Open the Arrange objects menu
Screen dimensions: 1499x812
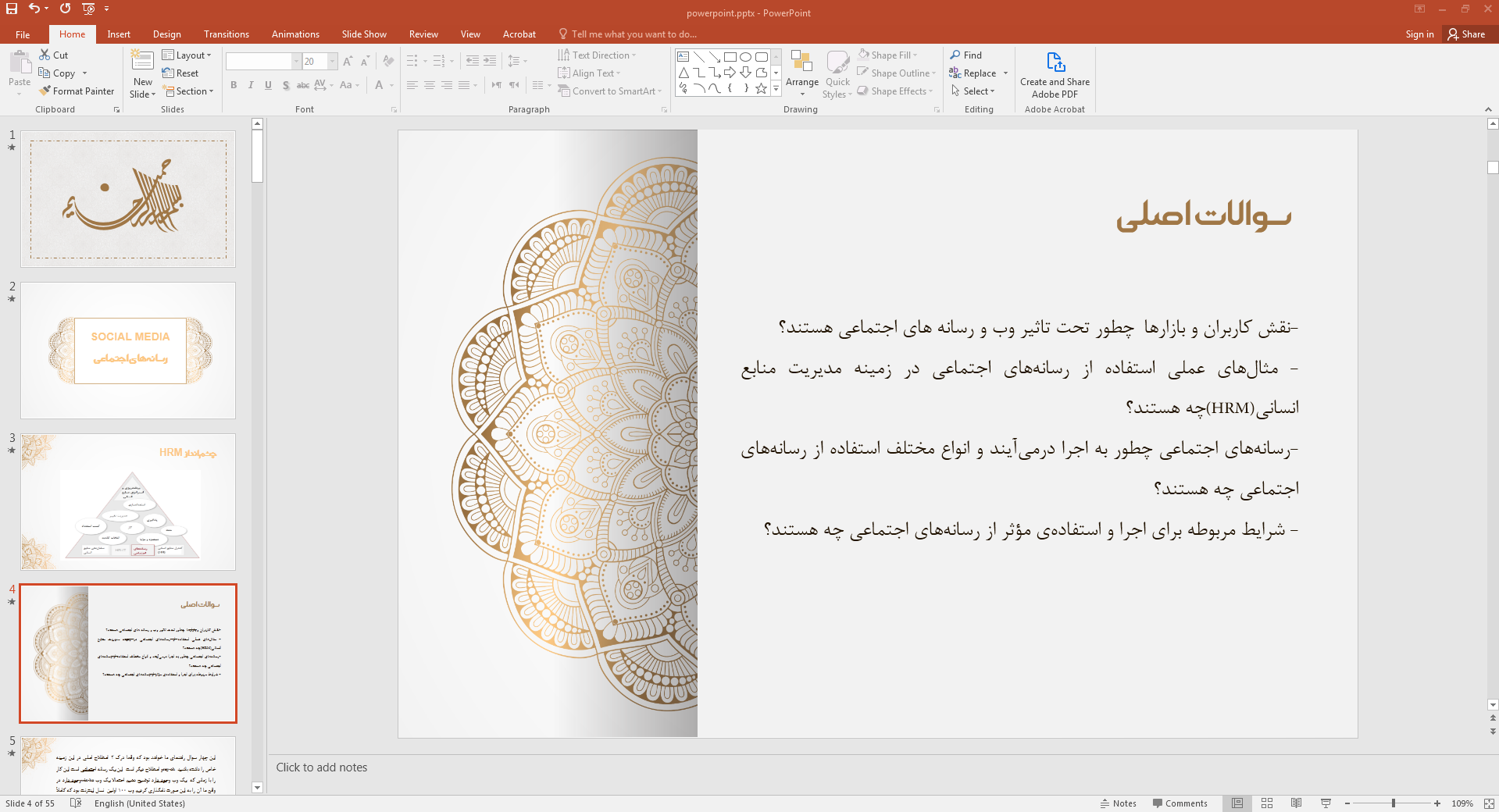point(801,75)
